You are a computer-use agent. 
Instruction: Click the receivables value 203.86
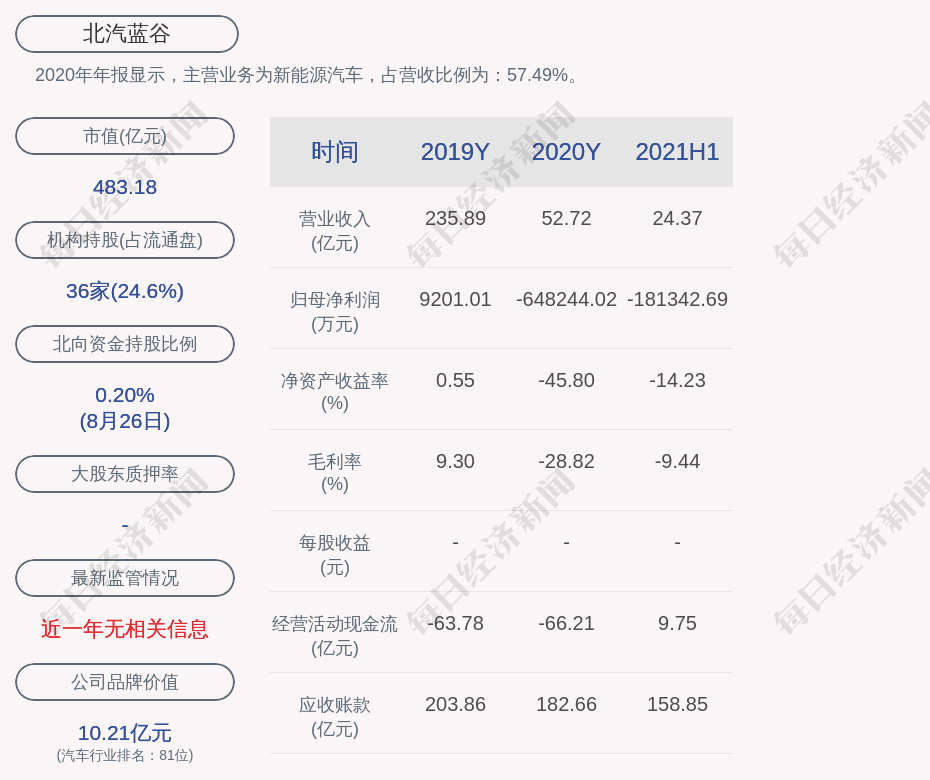tap(455, 704)
